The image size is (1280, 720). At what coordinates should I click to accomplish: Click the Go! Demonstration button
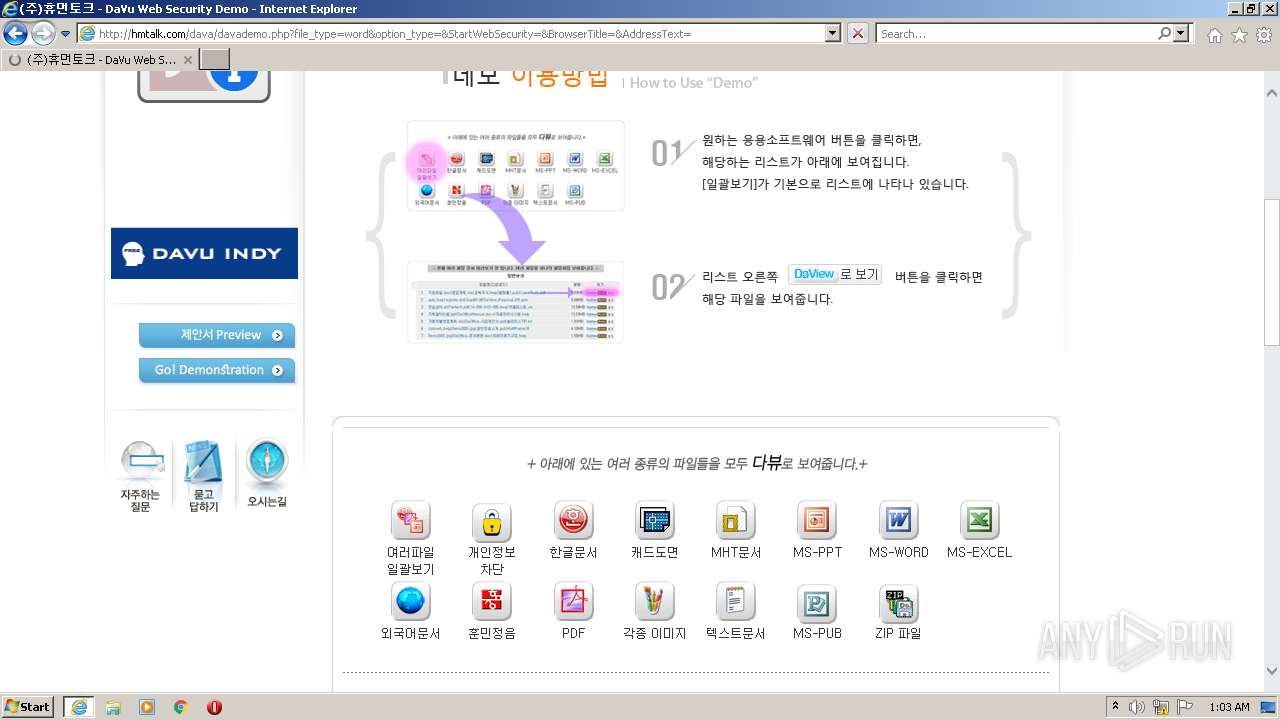(x=217, y=370)
